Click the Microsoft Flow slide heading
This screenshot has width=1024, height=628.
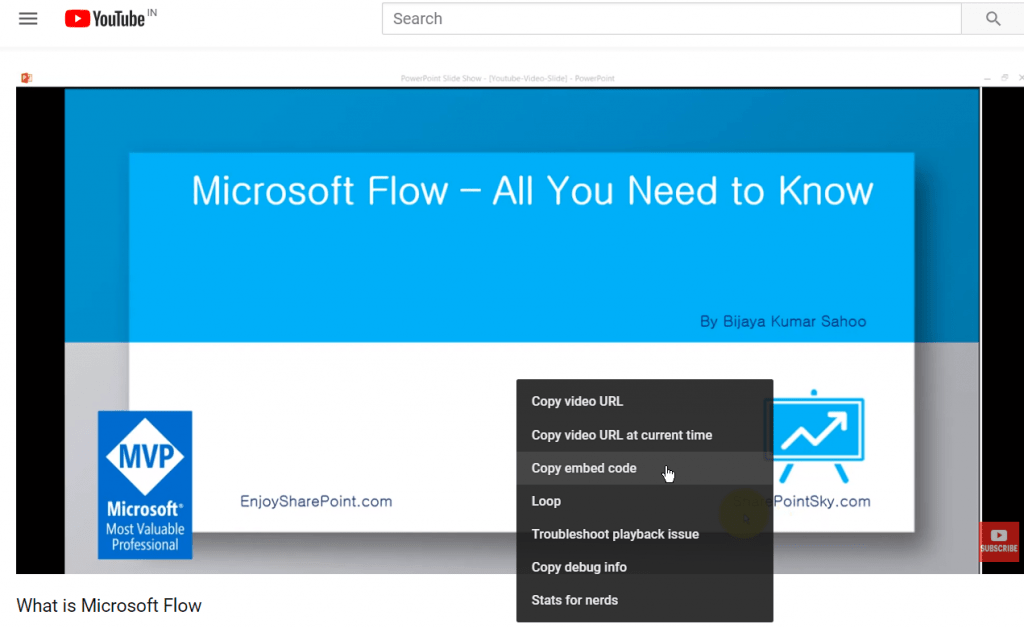click(532, 191)
